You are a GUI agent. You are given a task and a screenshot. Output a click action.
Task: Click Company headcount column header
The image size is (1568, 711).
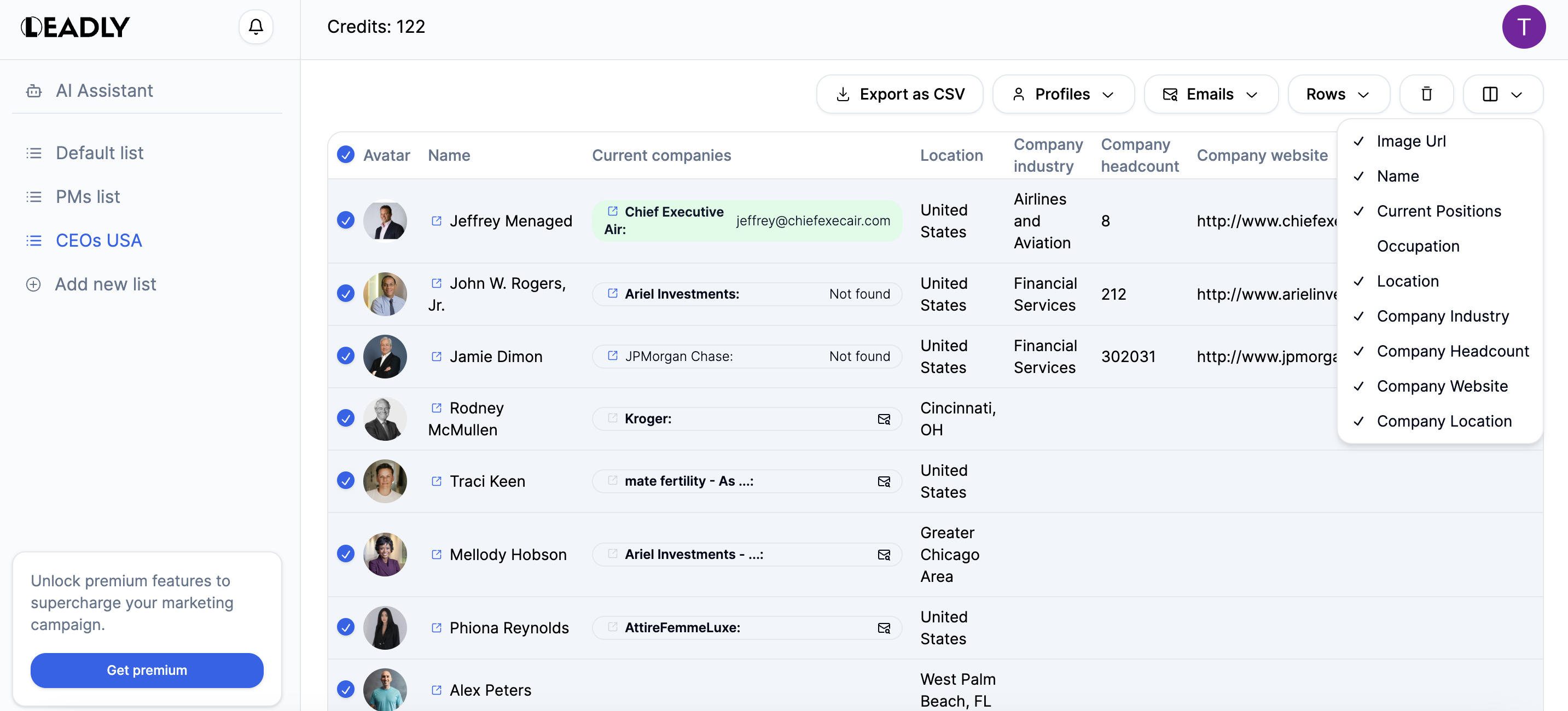(x=1140, y=155)
